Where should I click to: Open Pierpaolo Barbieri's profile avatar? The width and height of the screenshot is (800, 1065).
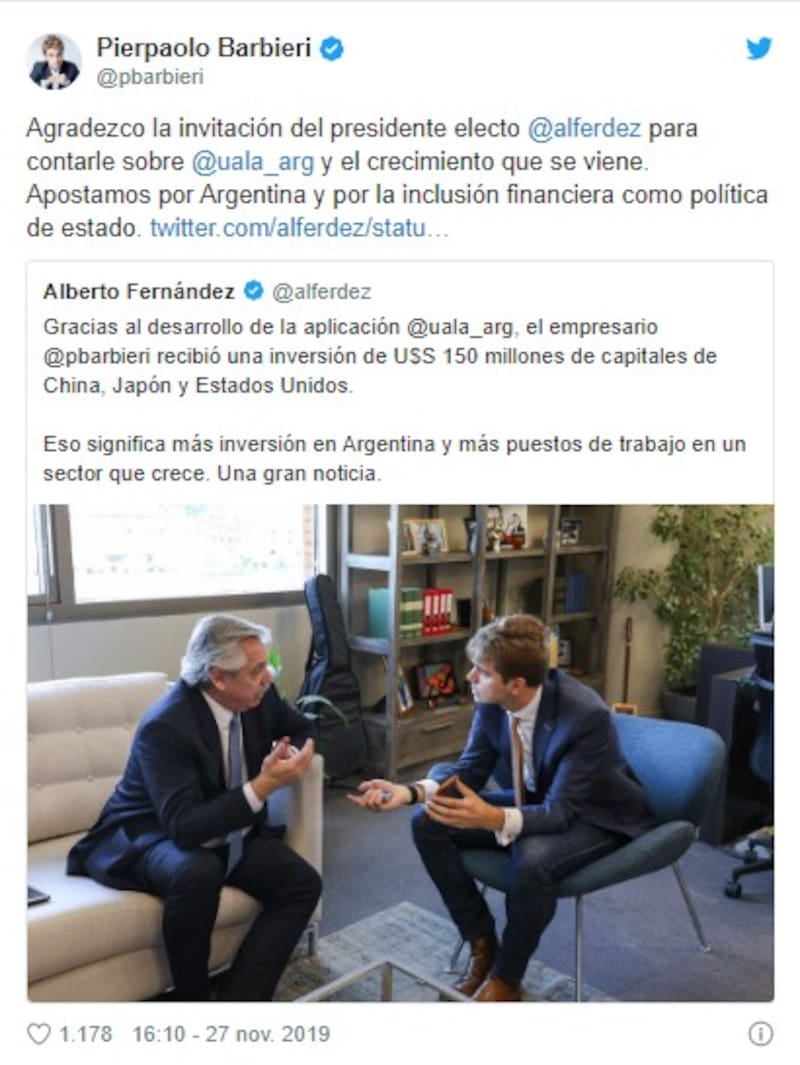pos(54,61)
